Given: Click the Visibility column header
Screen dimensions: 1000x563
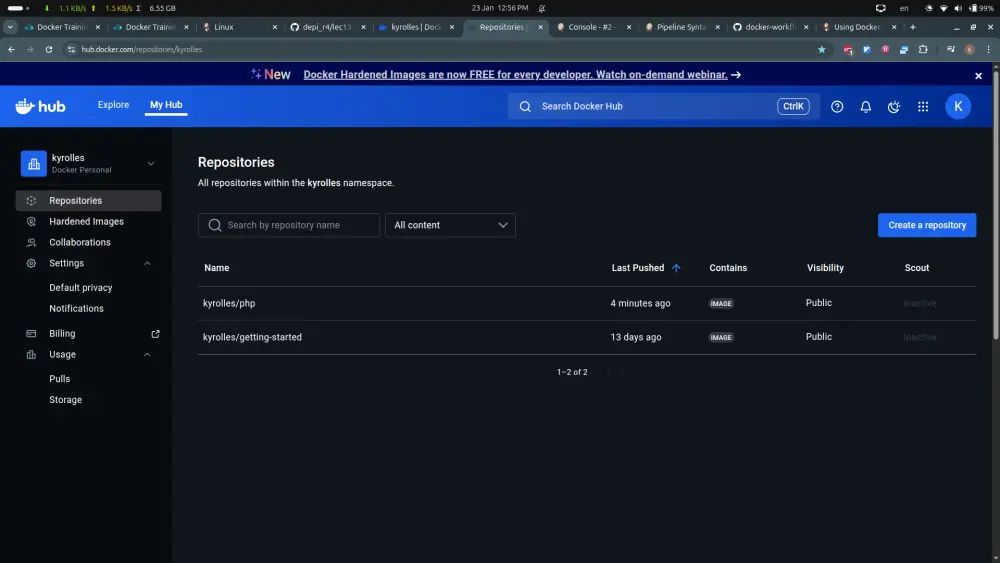Looking at the screenshot, I should (x=825, y=268).
